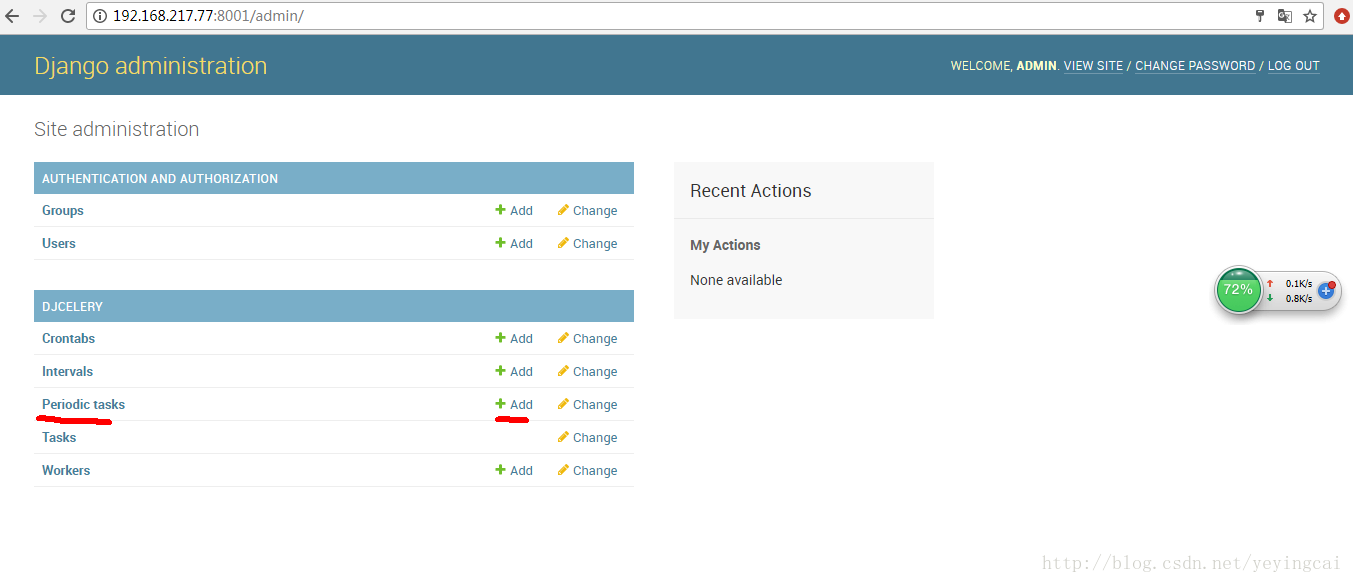Select the ADMIN username text
This screenshot has height=583, width=1353.
click(1036, 66)
